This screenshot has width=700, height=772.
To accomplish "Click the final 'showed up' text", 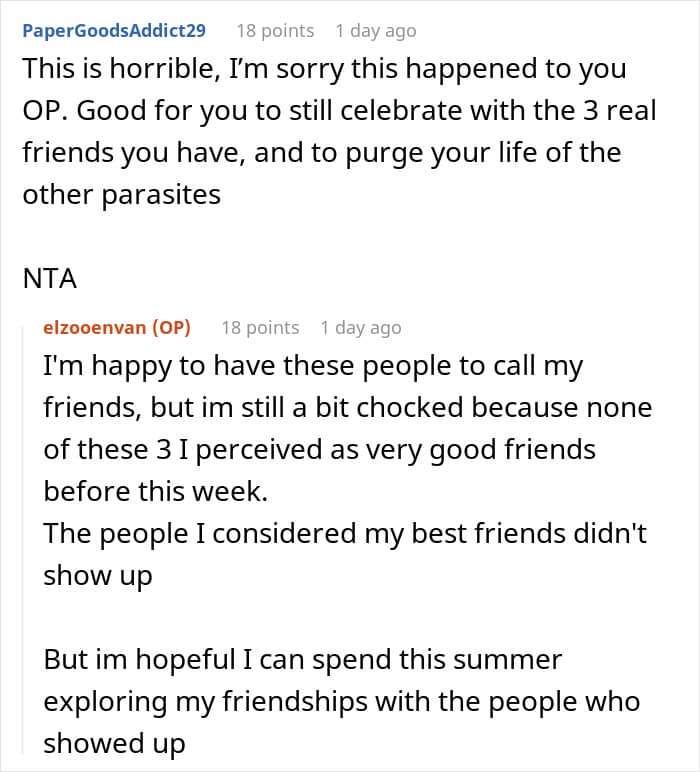I will [x=114, y=744].
